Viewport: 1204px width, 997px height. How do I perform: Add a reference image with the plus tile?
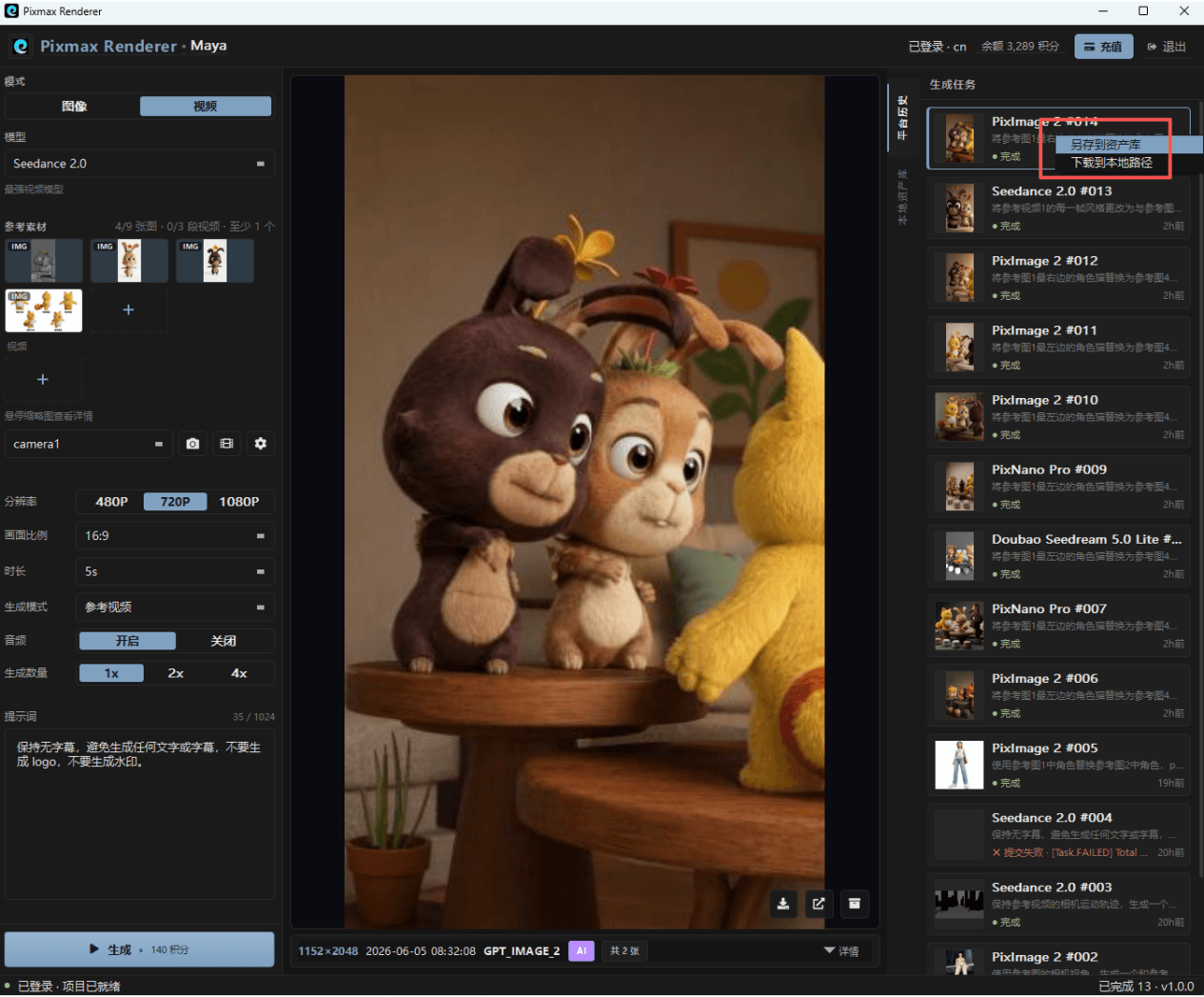(x=128, y=309)
